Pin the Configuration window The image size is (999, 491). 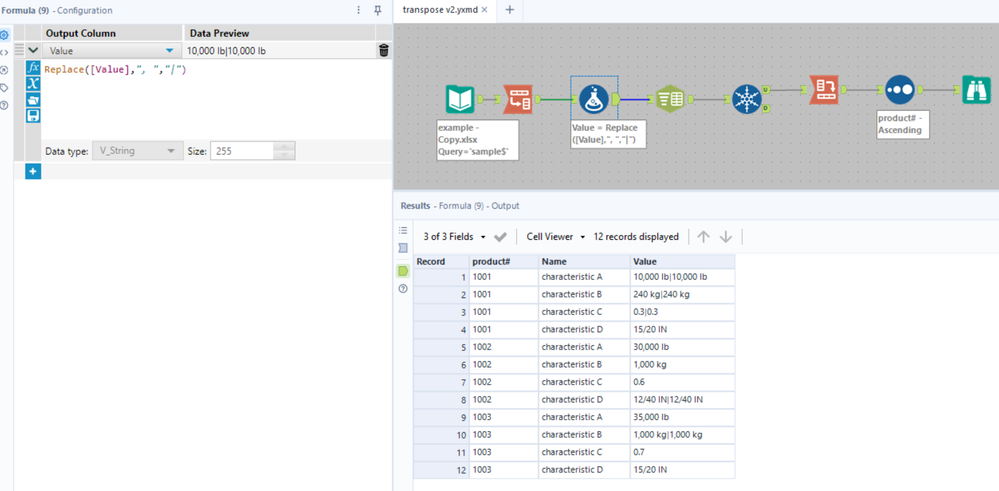coord(377,10)
